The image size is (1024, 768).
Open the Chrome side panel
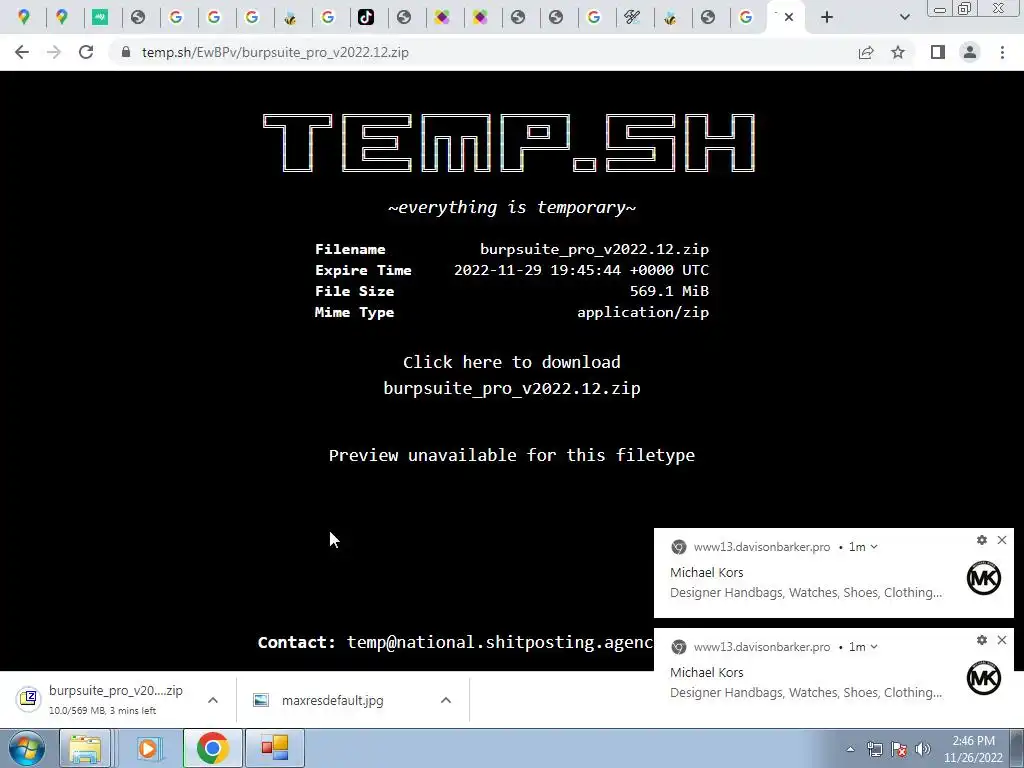(x=938, y=52)
